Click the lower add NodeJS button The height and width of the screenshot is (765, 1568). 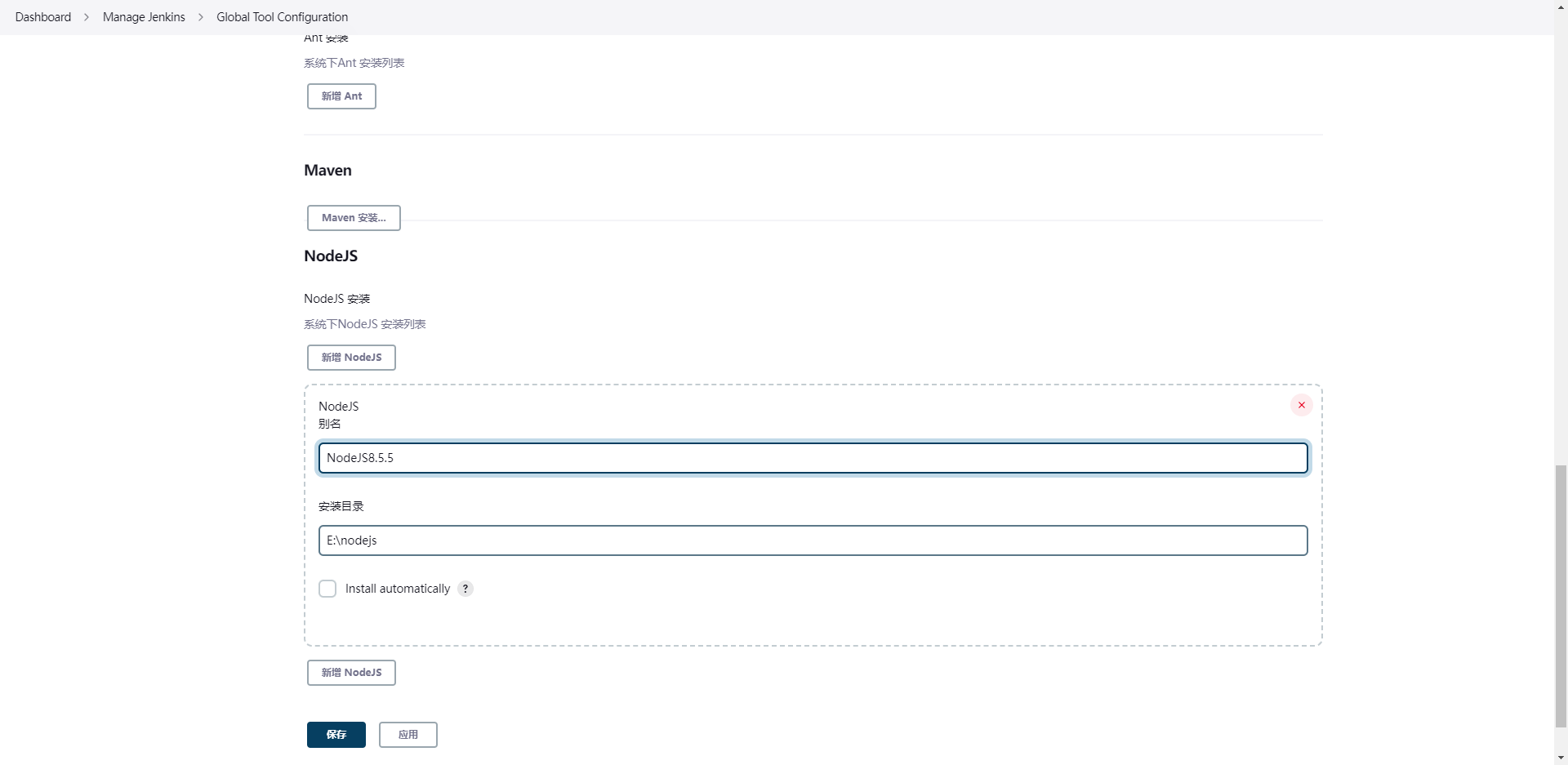pyautogui.click(x=351, y=673)
